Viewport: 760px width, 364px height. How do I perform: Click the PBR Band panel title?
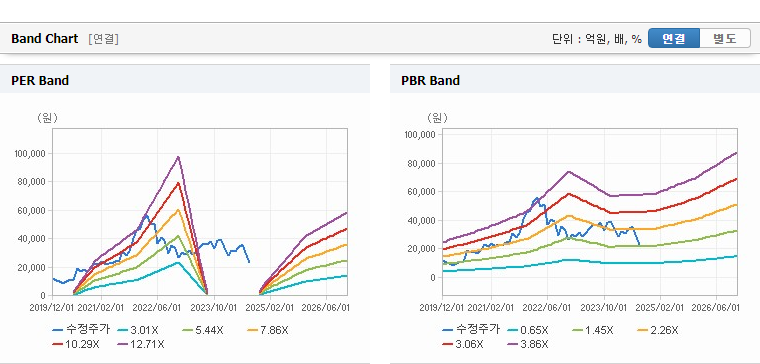pyautogui.click(x=430, y=80)
